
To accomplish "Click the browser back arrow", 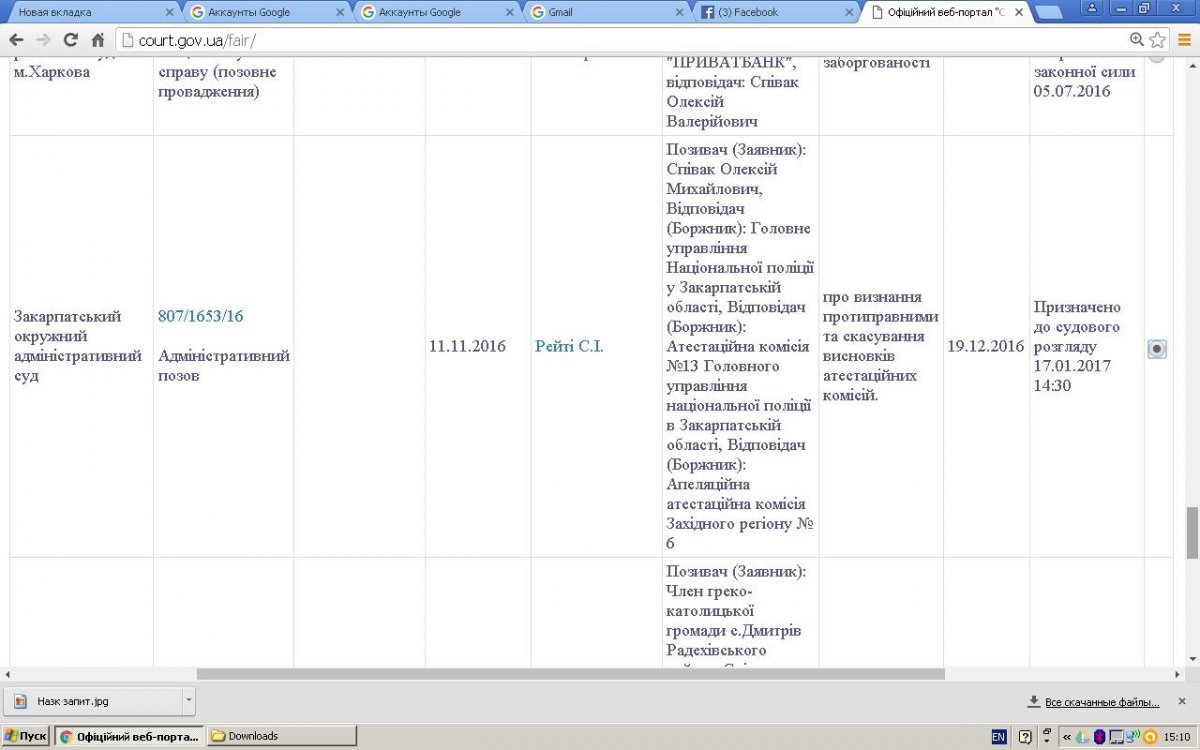I will click(16, 40).
